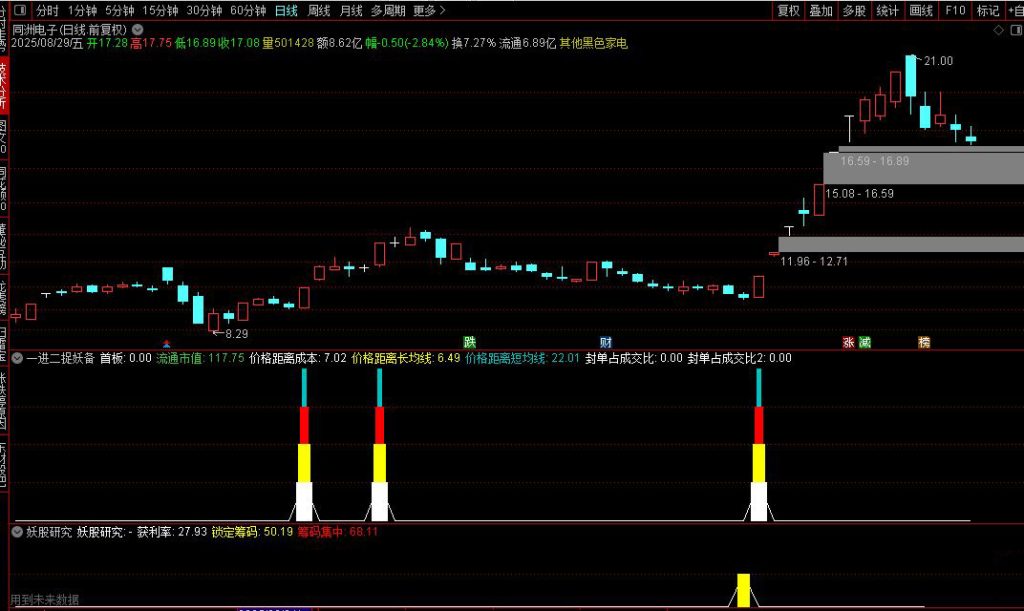Toggle the right sidebar panel icon

coord(1013,31)
